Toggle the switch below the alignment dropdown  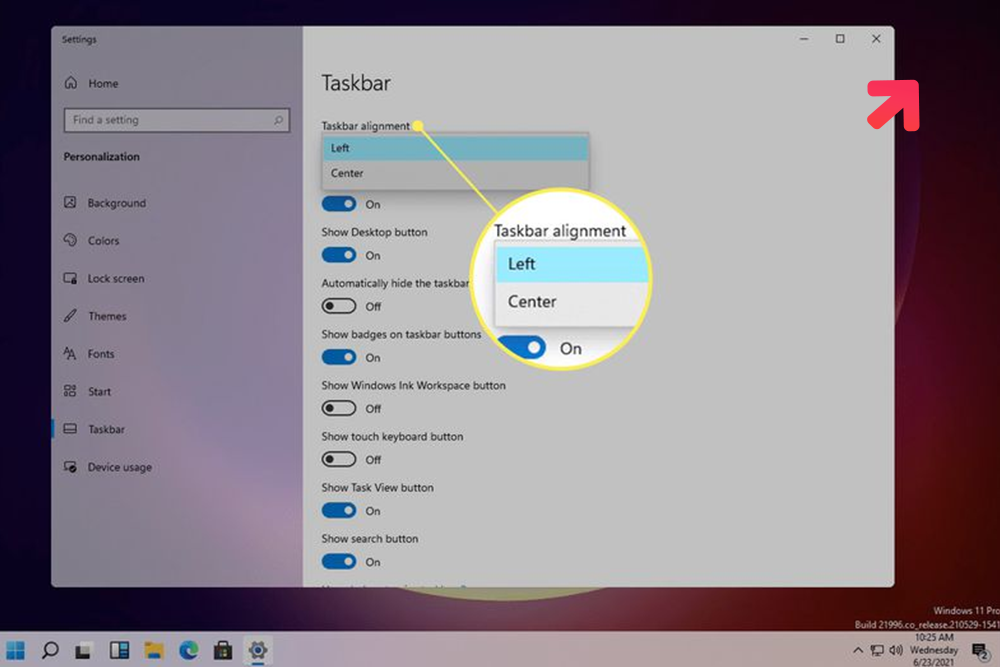[339, 204]
